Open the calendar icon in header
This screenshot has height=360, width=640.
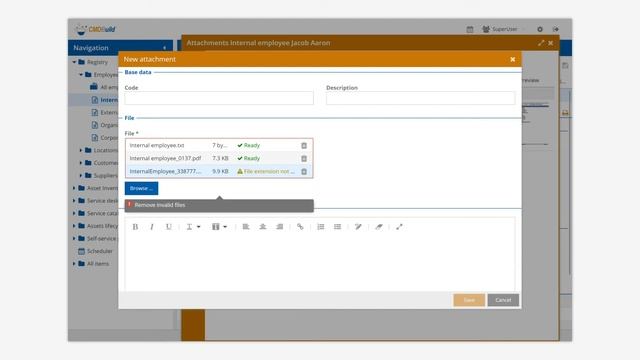(470, 29)
